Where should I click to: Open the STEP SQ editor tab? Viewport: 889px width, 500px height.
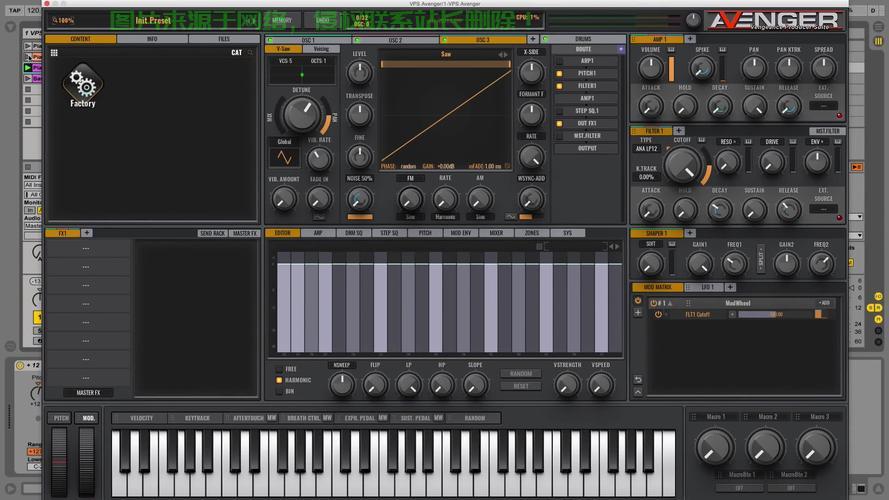pos(389,233)
